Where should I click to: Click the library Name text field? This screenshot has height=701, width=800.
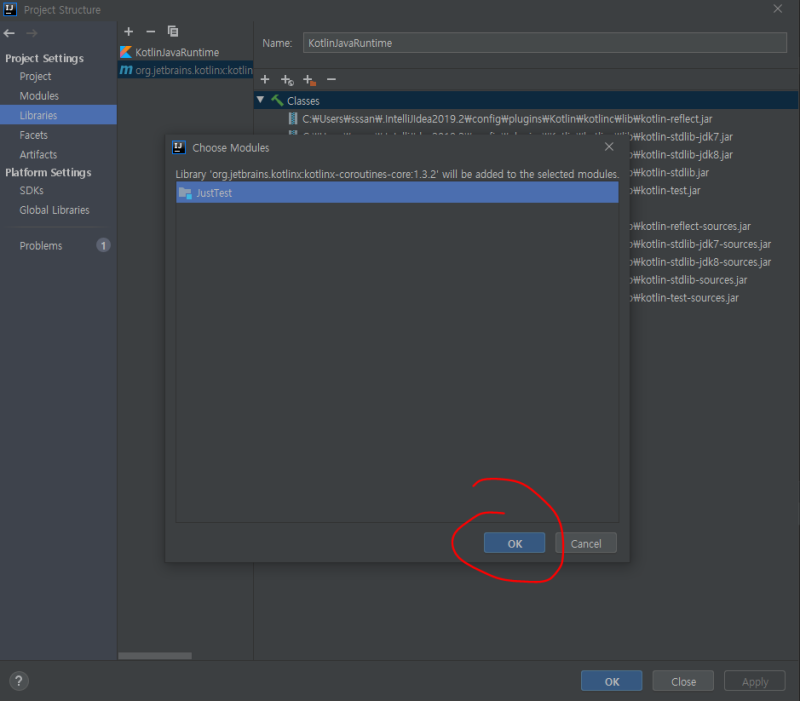[543, 43]
